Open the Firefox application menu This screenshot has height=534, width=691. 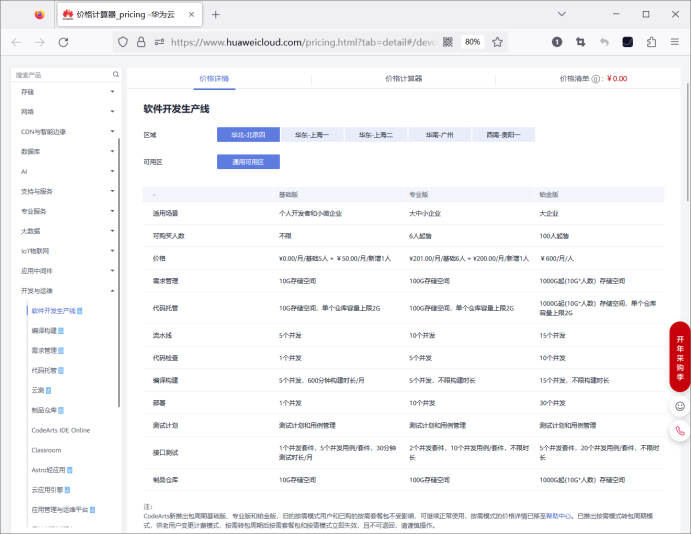[x=675, y=42]
